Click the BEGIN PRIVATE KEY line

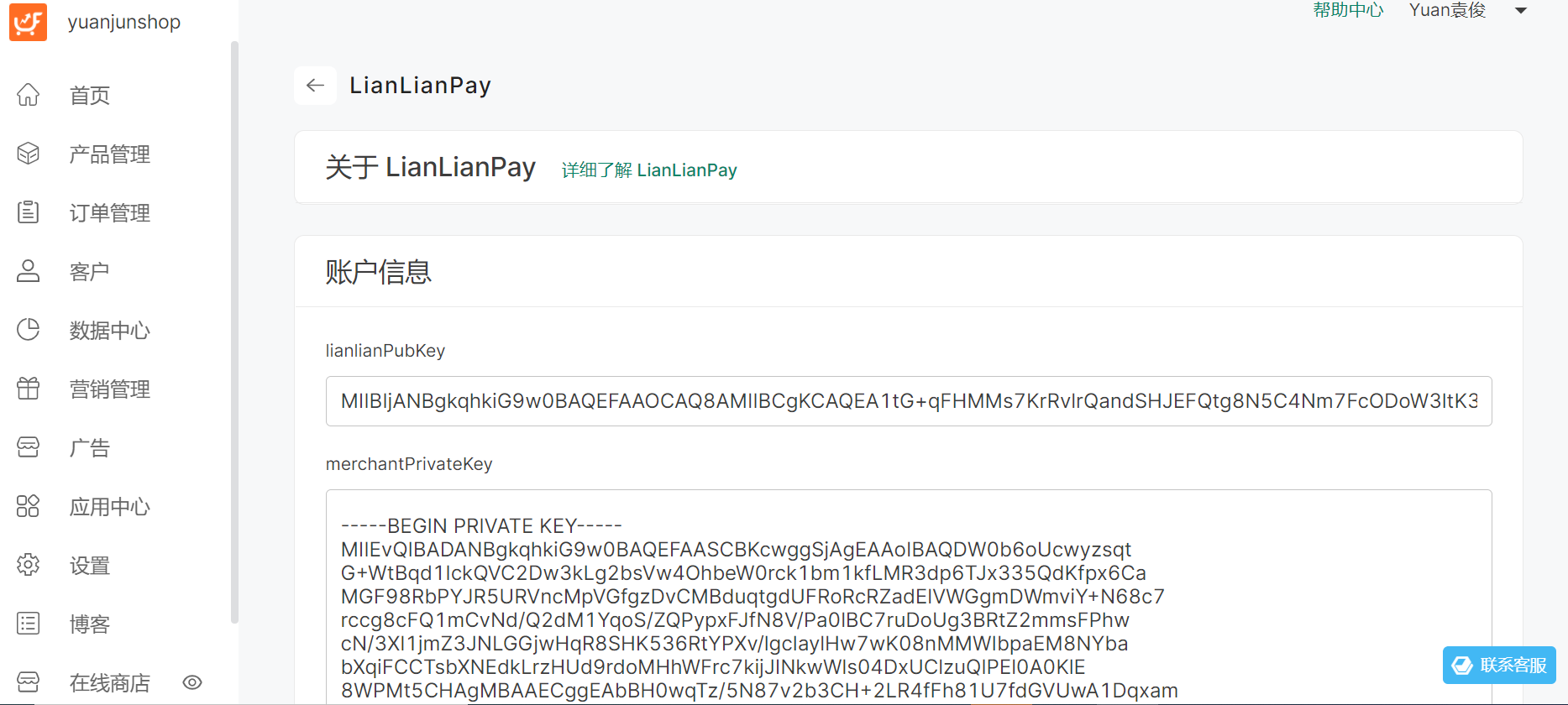pos(481,526)
